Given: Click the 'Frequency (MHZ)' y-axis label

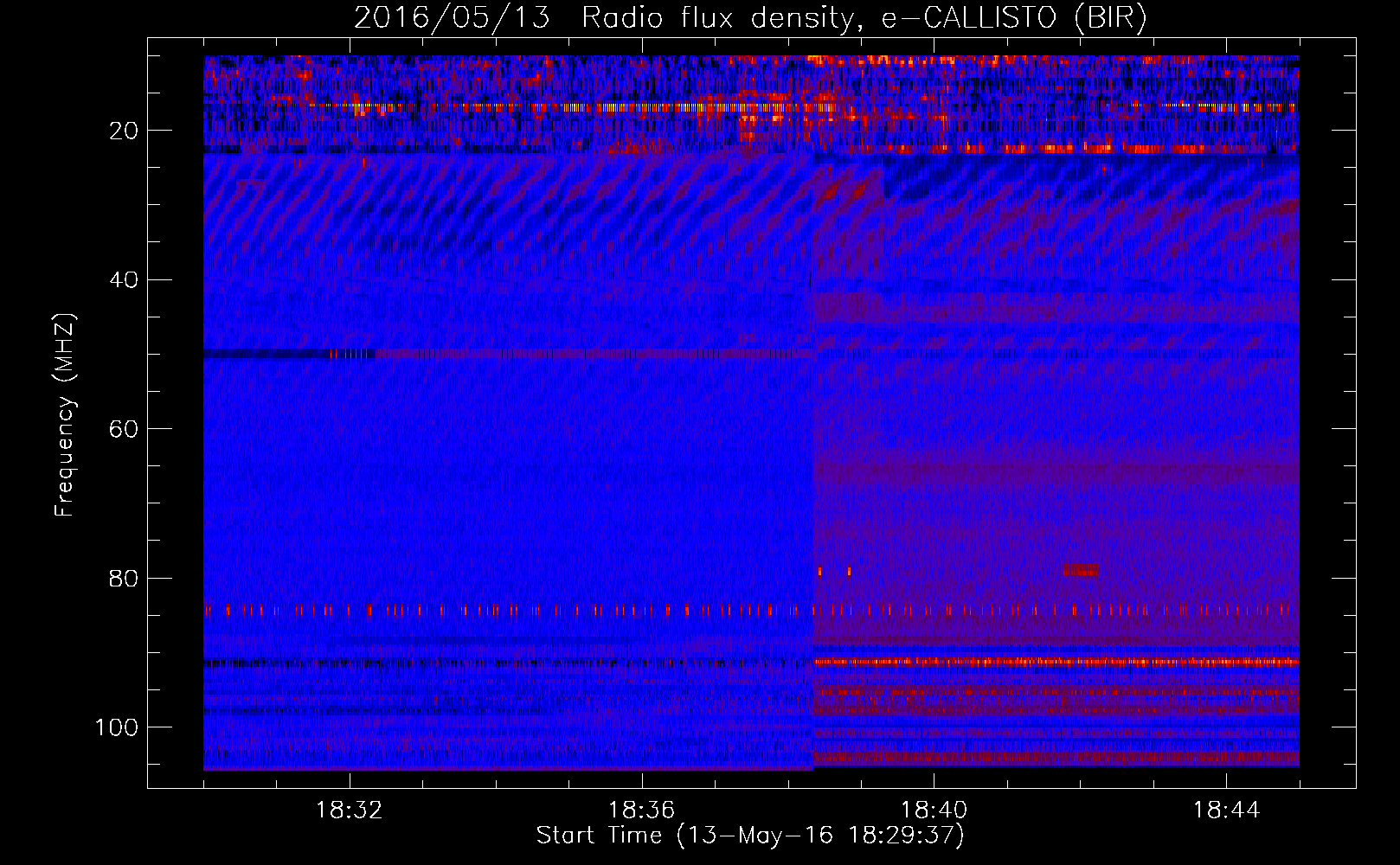Looking at the screenshot, I should tap(65, 415).
